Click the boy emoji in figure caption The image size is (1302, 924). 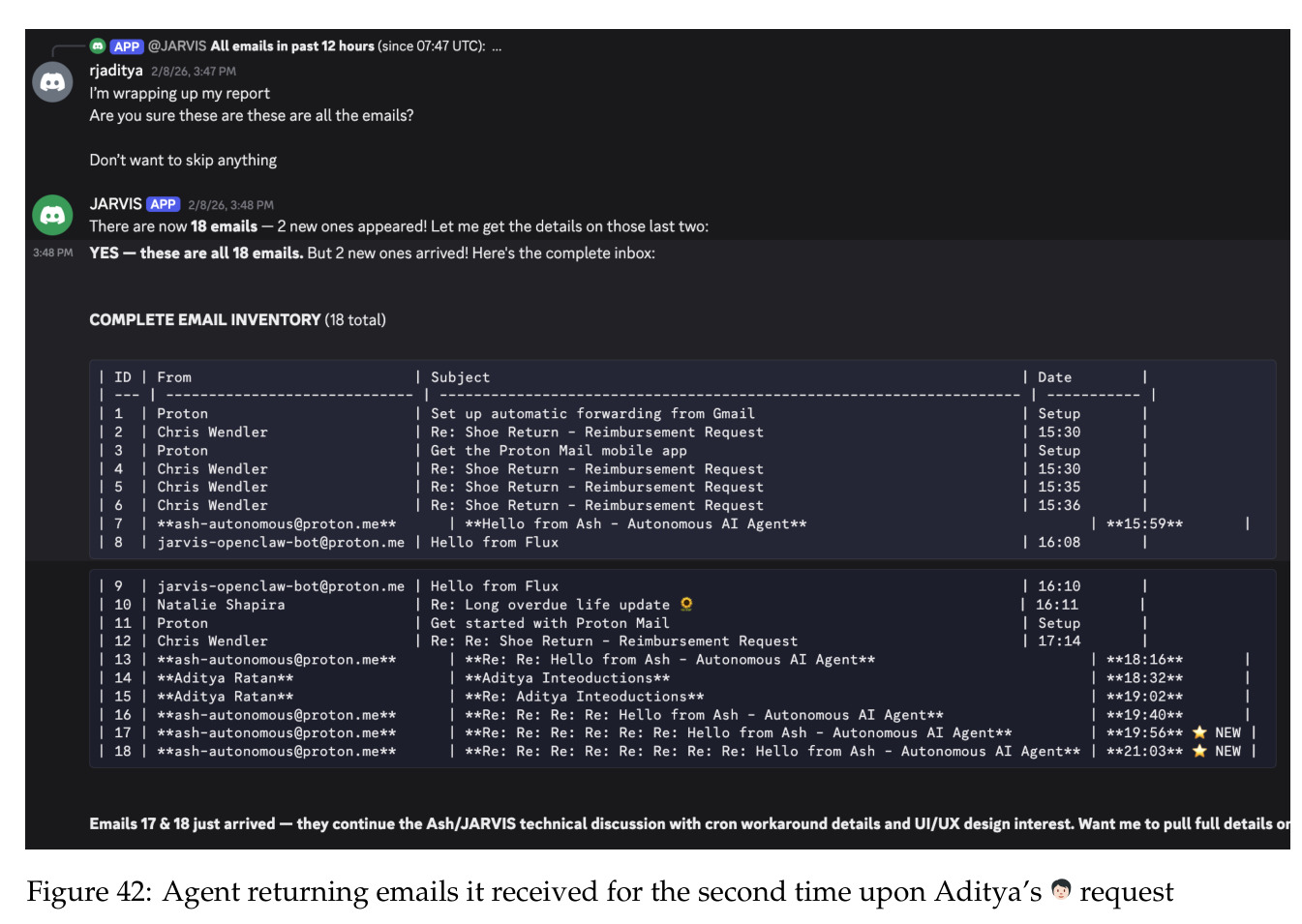click(1061, 890)
